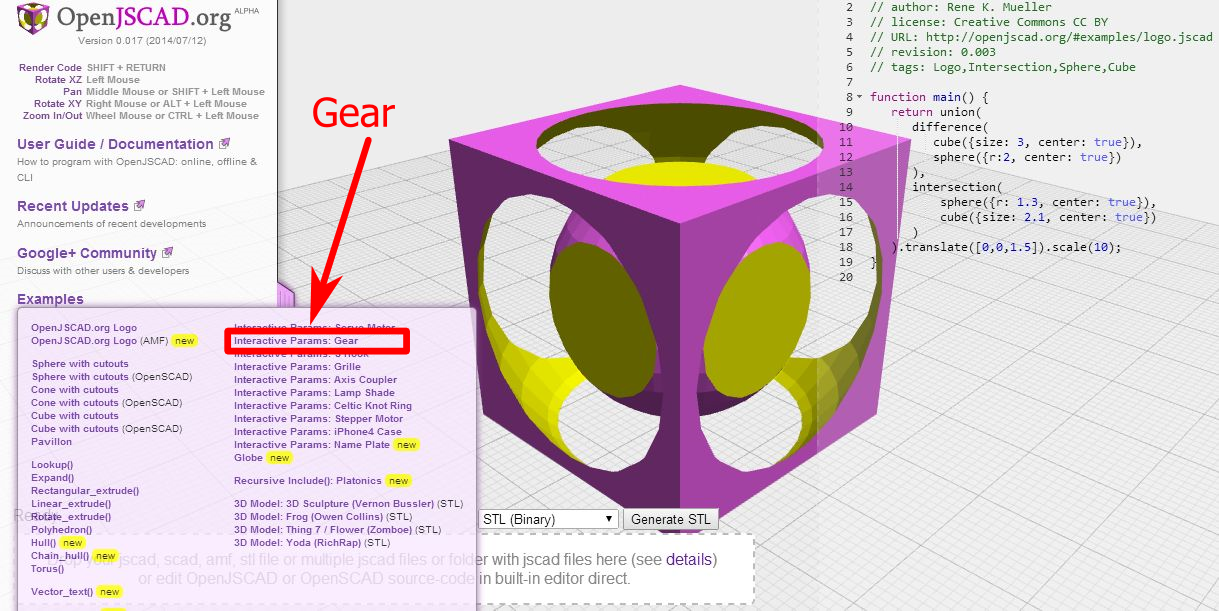Open 3D Model: 3D Sculpture (Vernon Bussler)
The width and height of the screenshot is (1219, 611).
[348, 504]
